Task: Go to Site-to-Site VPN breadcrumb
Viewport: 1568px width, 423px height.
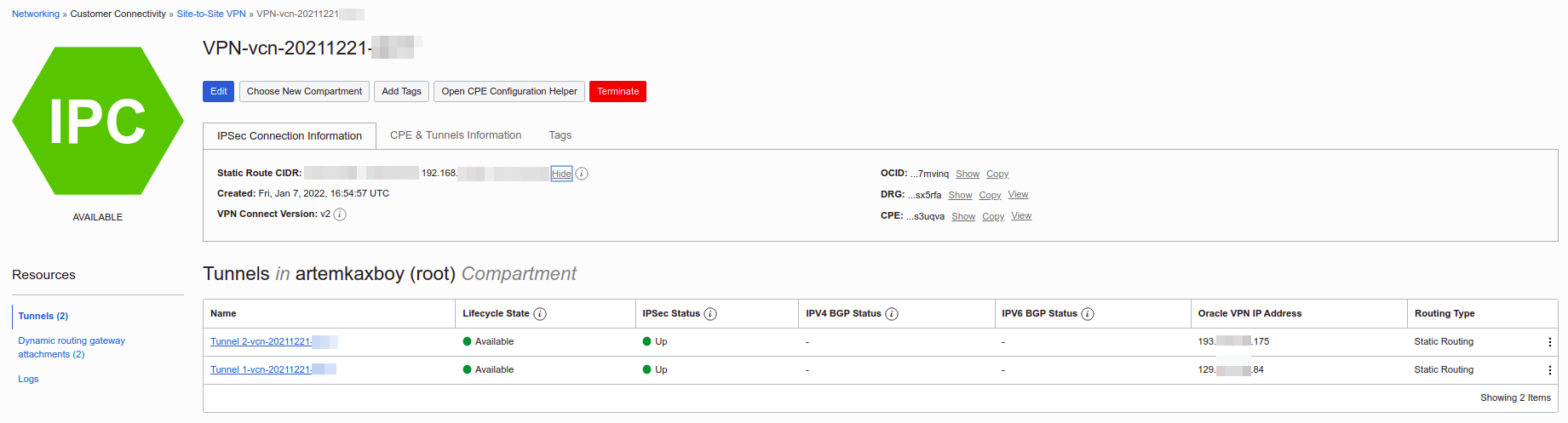Action: click(x=211, y=14)
